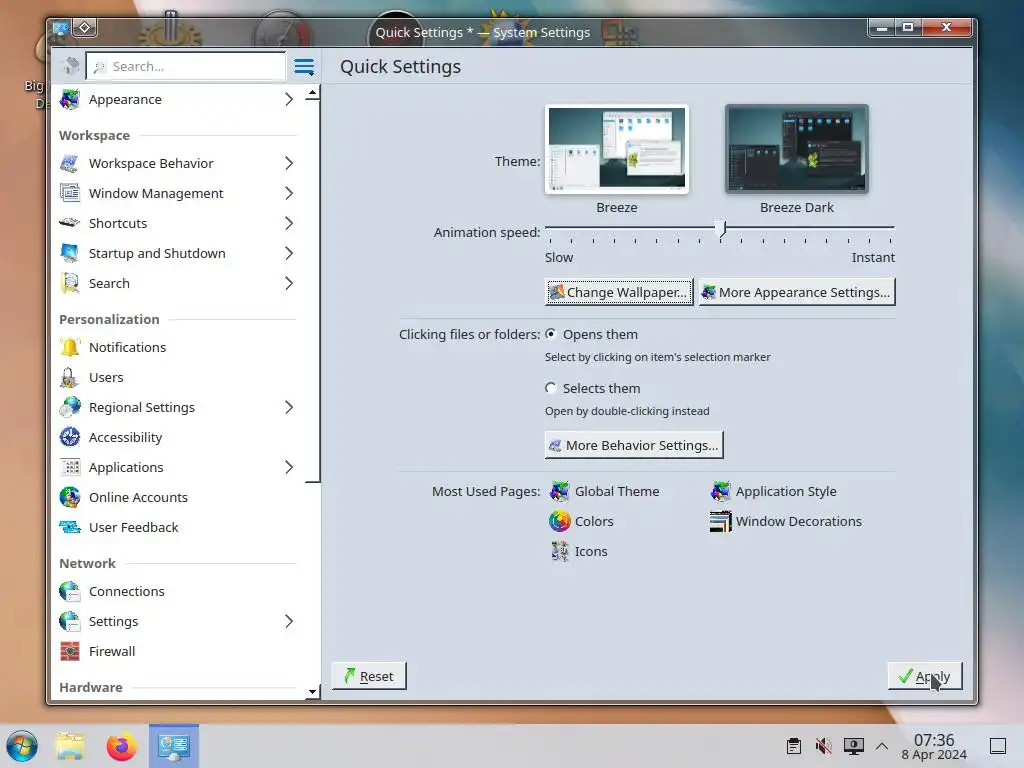Image resolution: width=1024 pixels, height=768 pixels.
Task: Click the clipboard tray icon
Action: [x=794, y=746]
